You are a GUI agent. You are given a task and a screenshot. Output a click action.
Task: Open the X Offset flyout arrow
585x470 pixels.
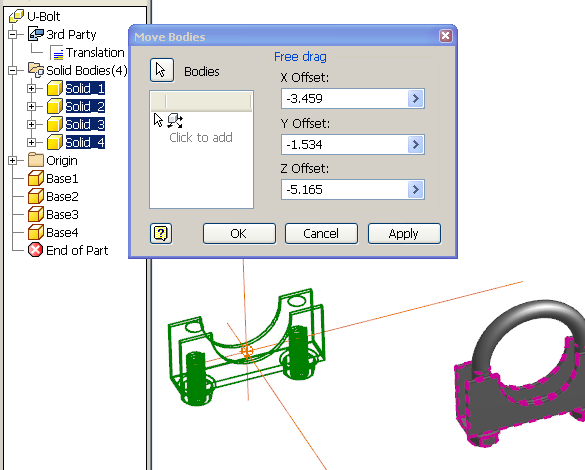pos(416,99)
